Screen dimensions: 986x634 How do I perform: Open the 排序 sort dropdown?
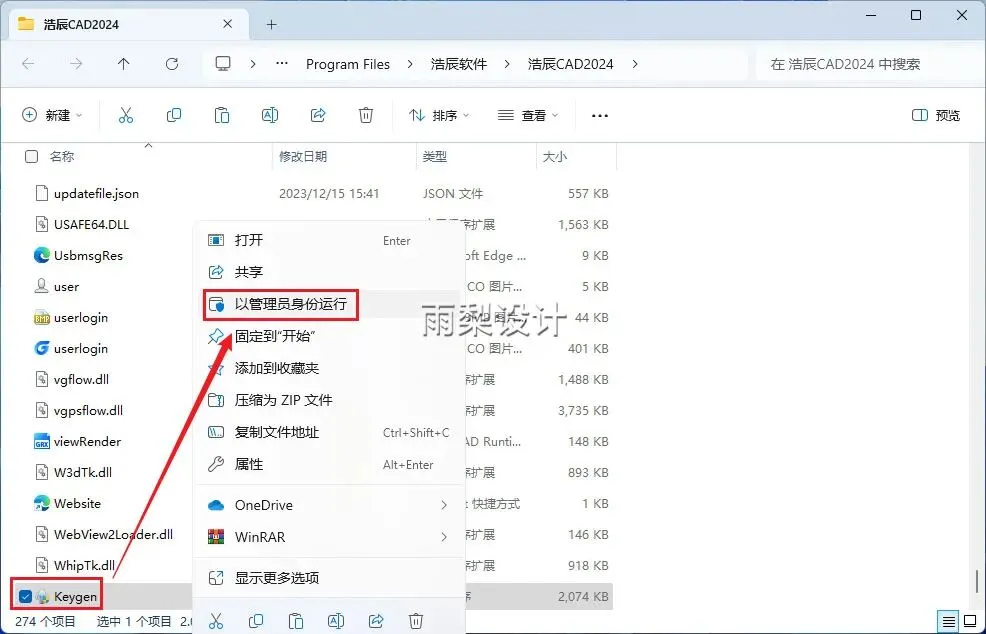[x=439, y=115]
